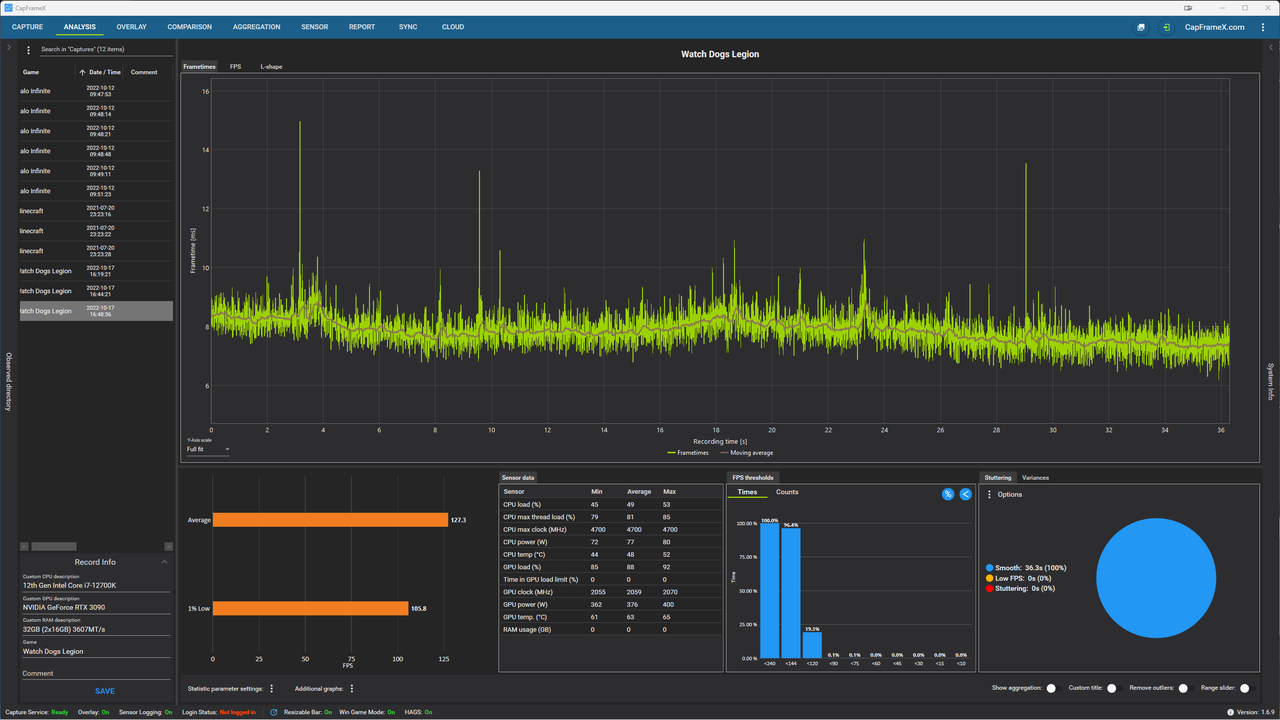
Task: Click the share thresholds icon
Action: (x=965, y=494)
